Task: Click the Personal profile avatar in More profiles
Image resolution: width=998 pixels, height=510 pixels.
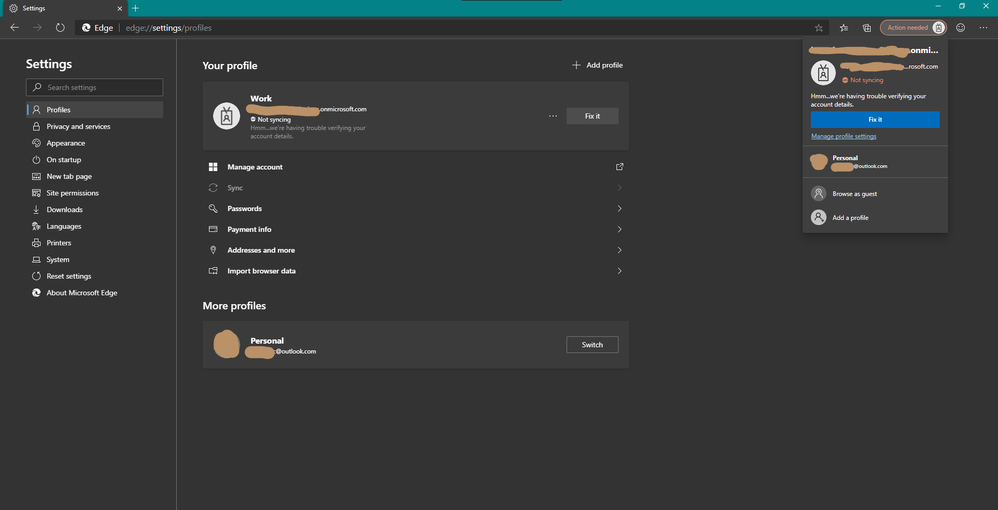Action: pyautogui.click(x=226, y=344)
